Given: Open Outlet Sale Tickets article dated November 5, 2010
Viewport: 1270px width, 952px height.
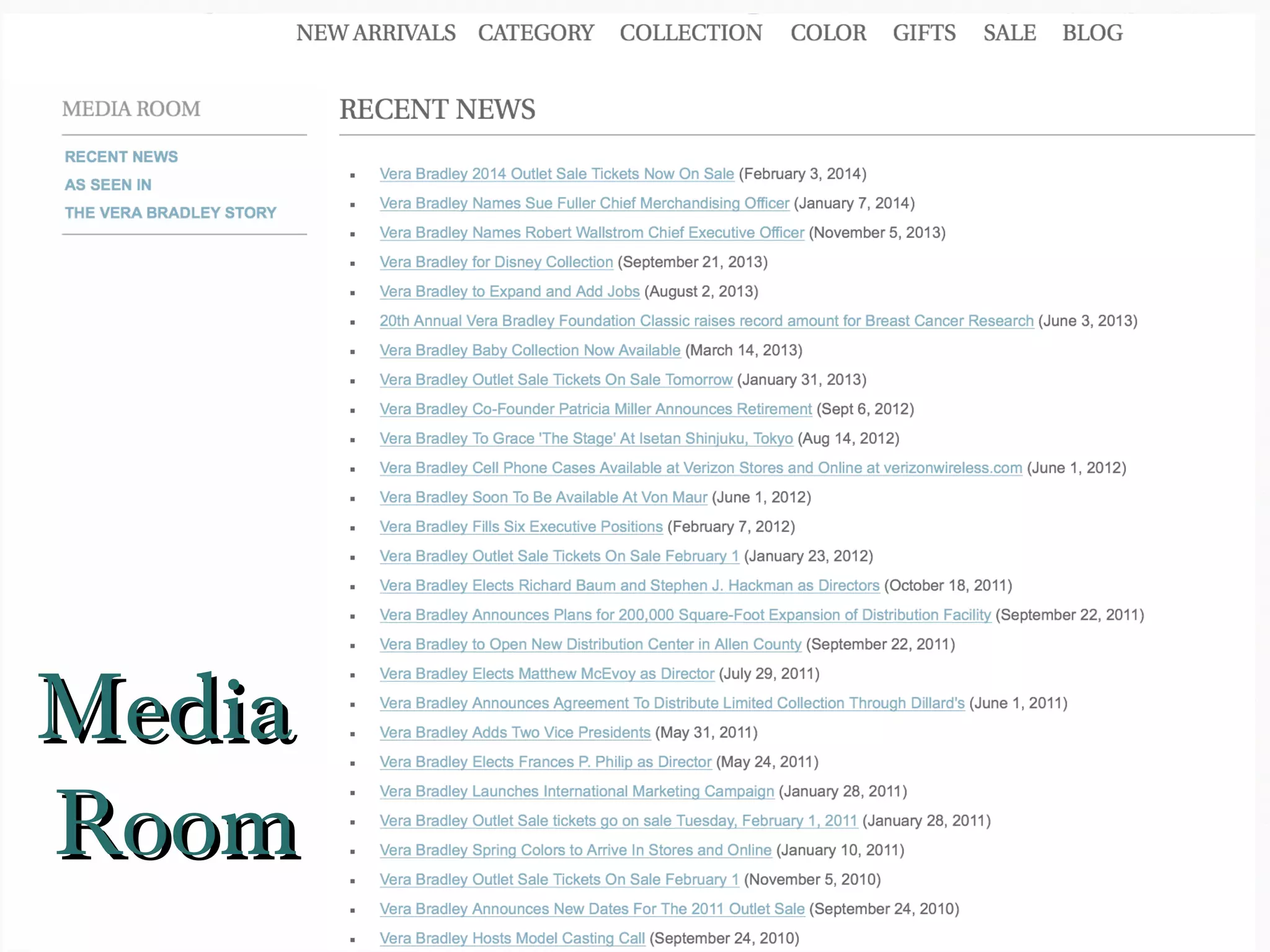Looking at the screenshot, I should coord(559,880).
